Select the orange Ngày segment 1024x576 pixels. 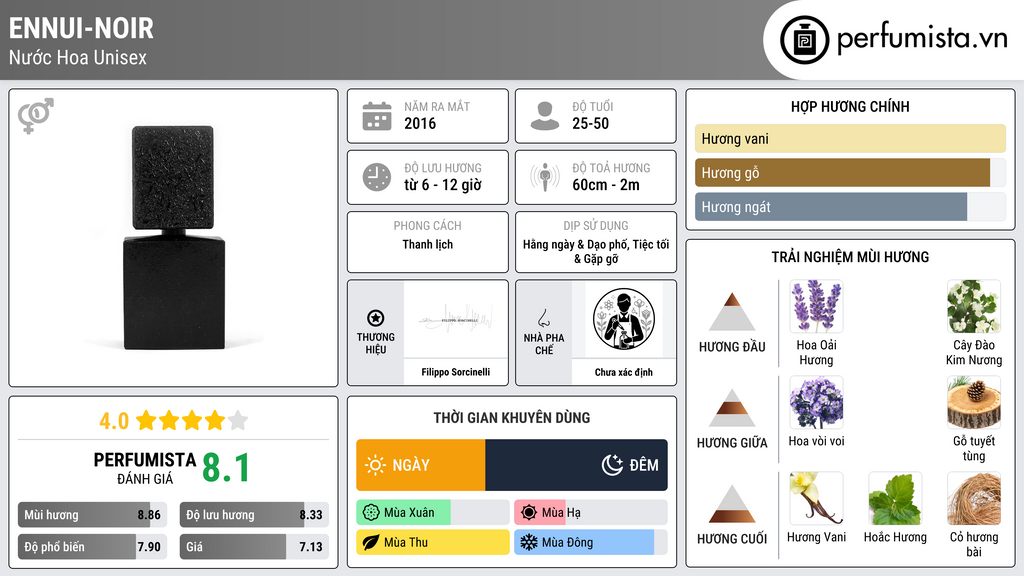pyautogui.click(x=421, y=465)
